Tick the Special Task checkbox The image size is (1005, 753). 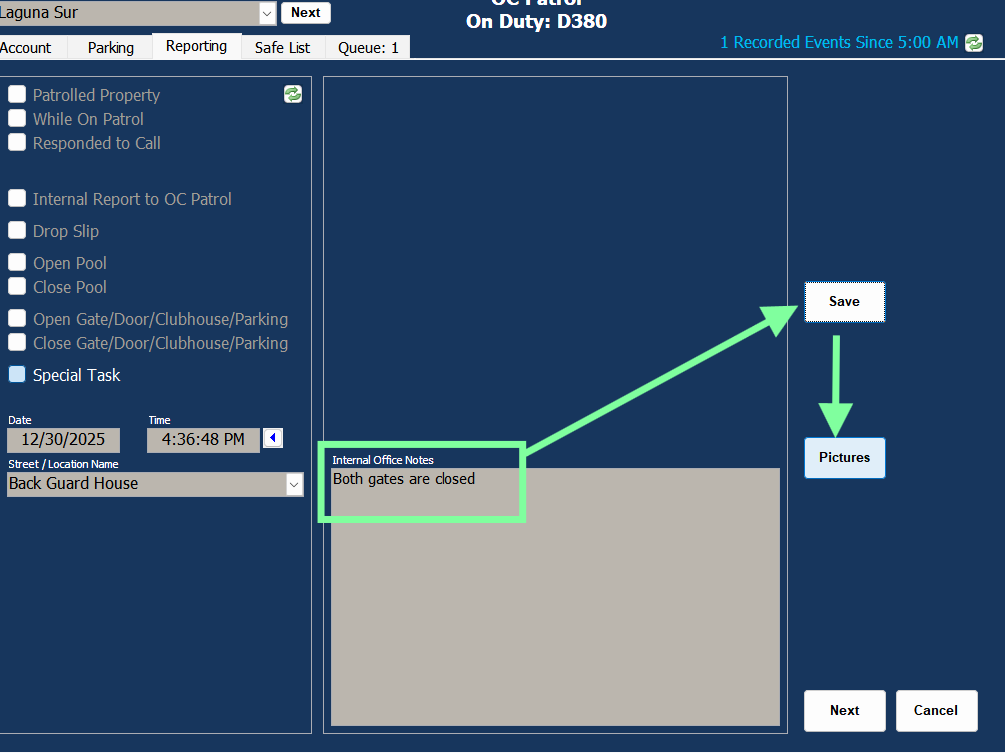click(17, 375)
